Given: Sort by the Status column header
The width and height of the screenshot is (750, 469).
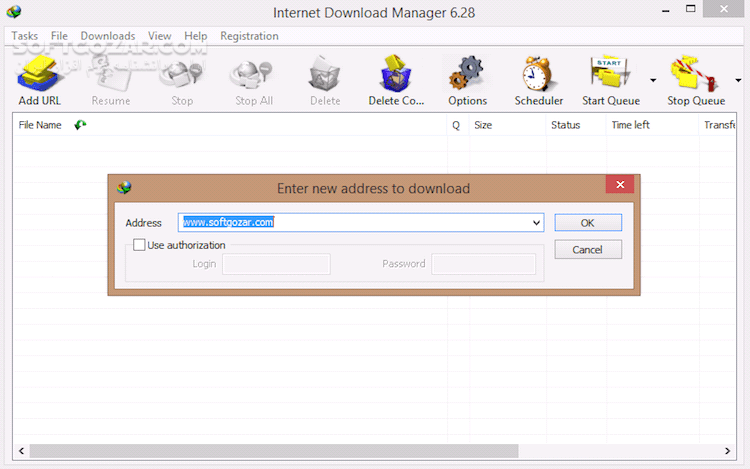Looking at the screenshot, I should click(565, 125).
